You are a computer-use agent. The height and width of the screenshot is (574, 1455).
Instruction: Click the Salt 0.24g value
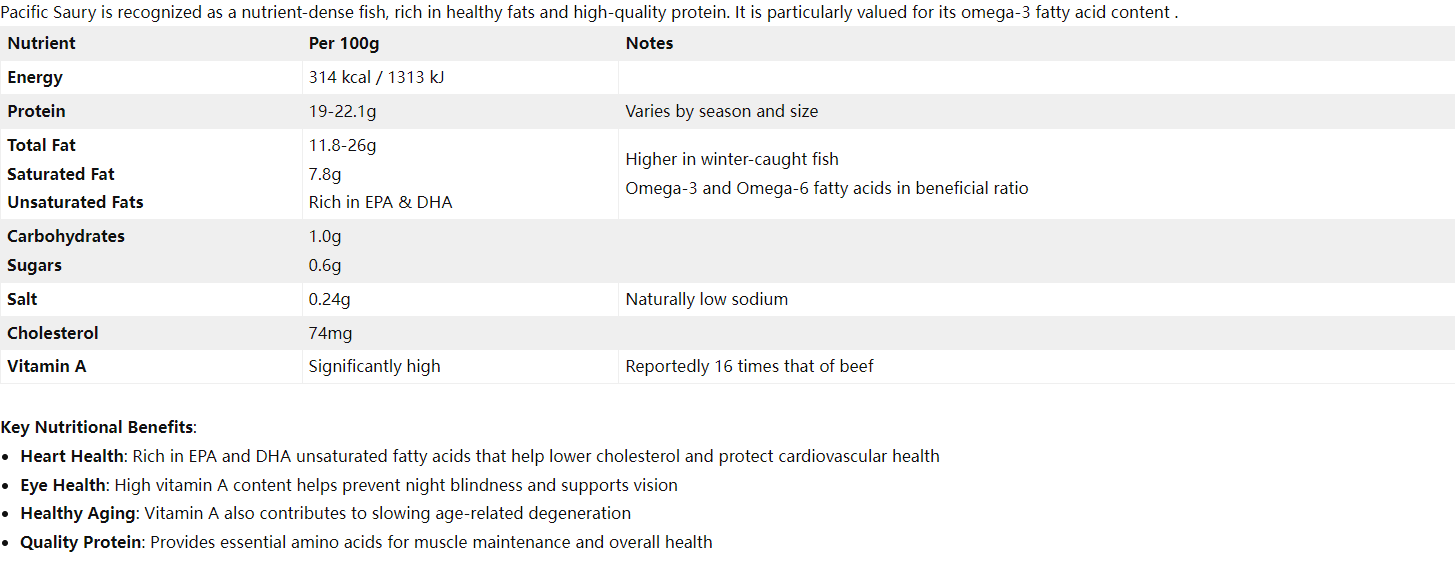[x=330, y=299]
